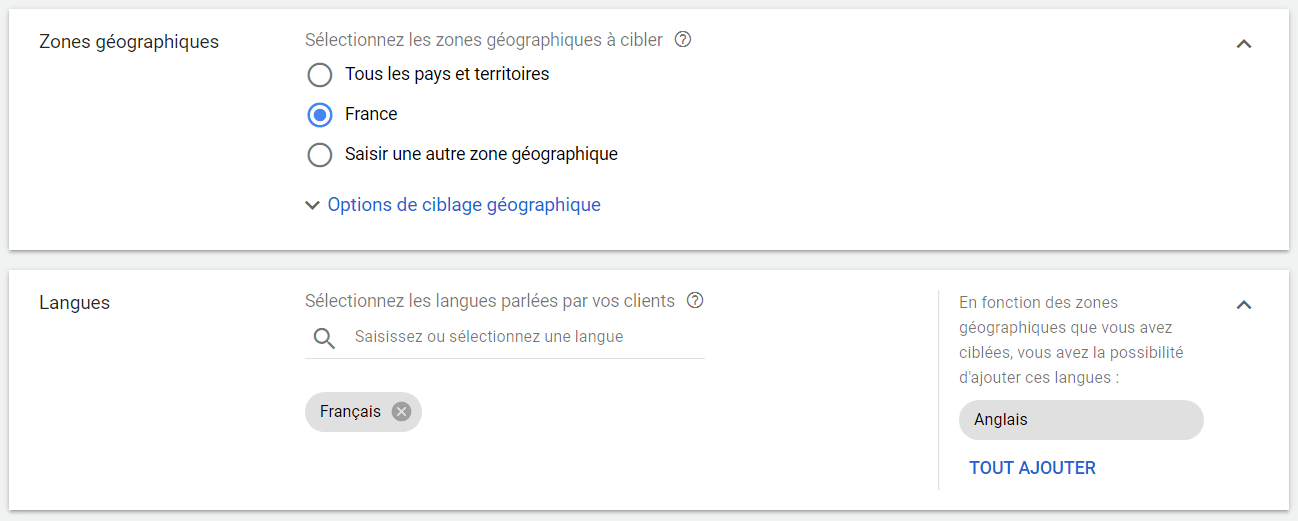The height and width of the screenshot is (521, 1298).
Task: Click the Français chip label
Action: click(350, 412)
